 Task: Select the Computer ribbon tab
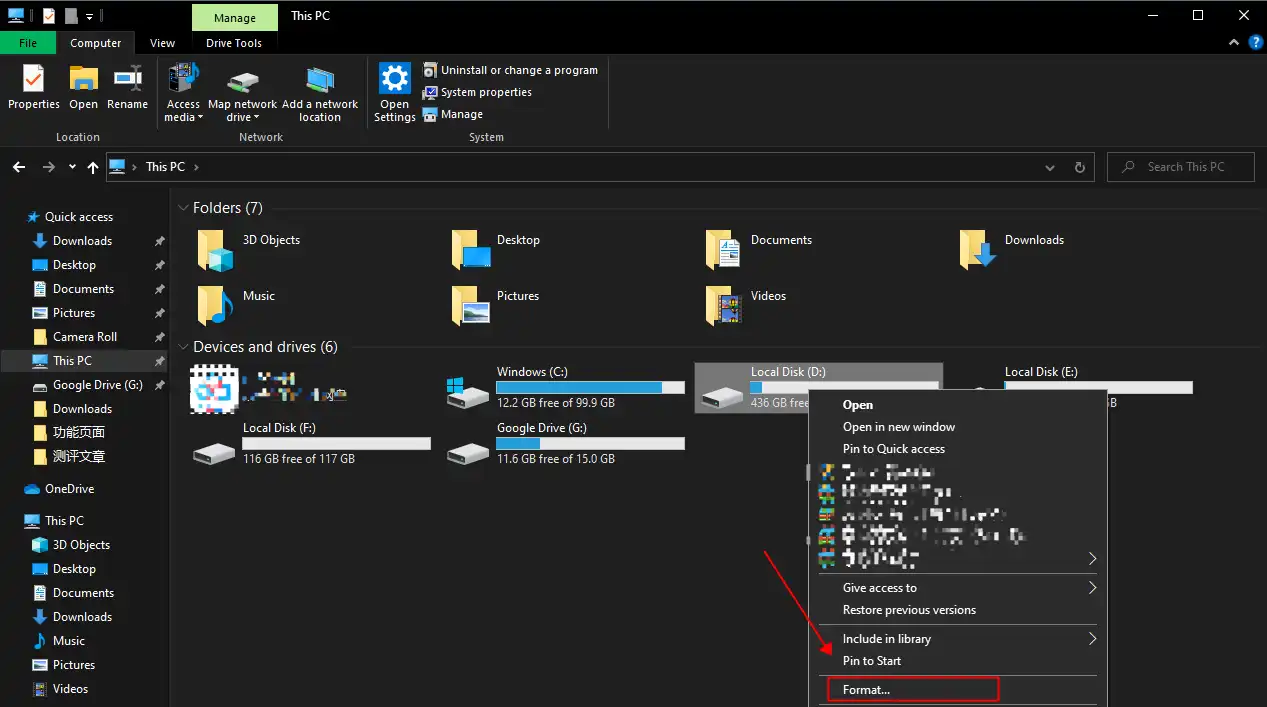96,43
